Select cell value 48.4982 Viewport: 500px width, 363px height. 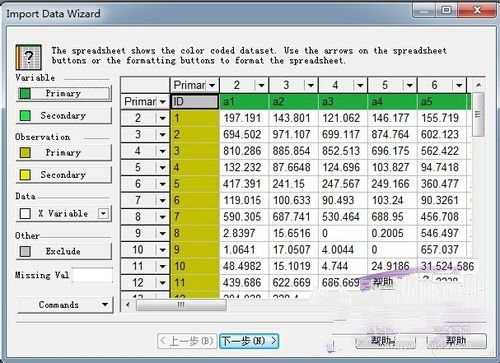[244, 266]
